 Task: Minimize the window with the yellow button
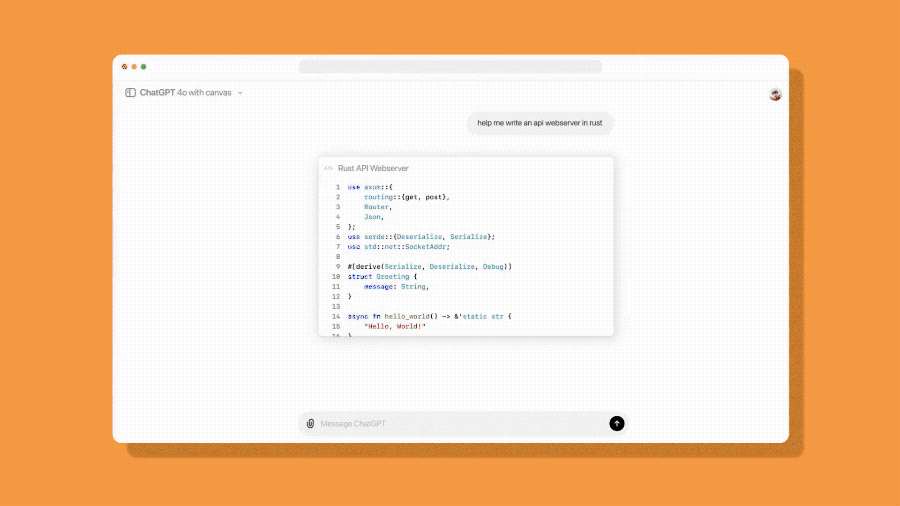click(134, 67)
